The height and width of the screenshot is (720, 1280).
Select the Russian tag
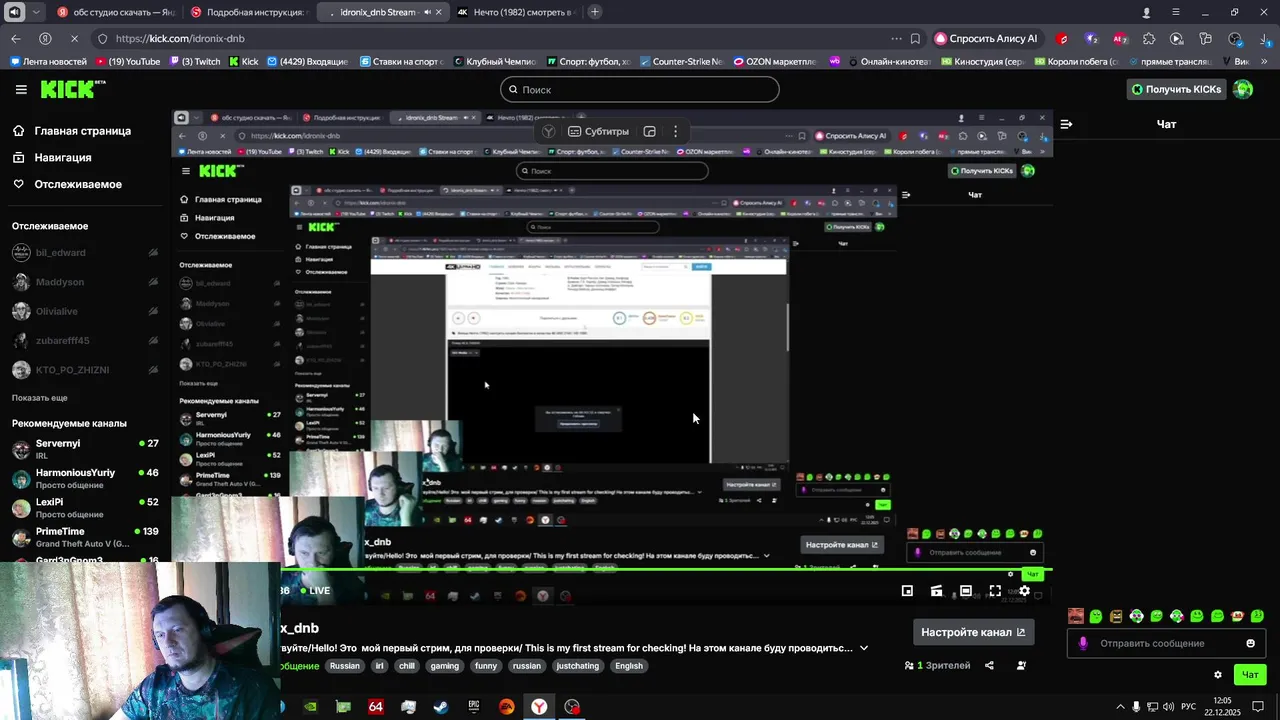tap(344, 666)
